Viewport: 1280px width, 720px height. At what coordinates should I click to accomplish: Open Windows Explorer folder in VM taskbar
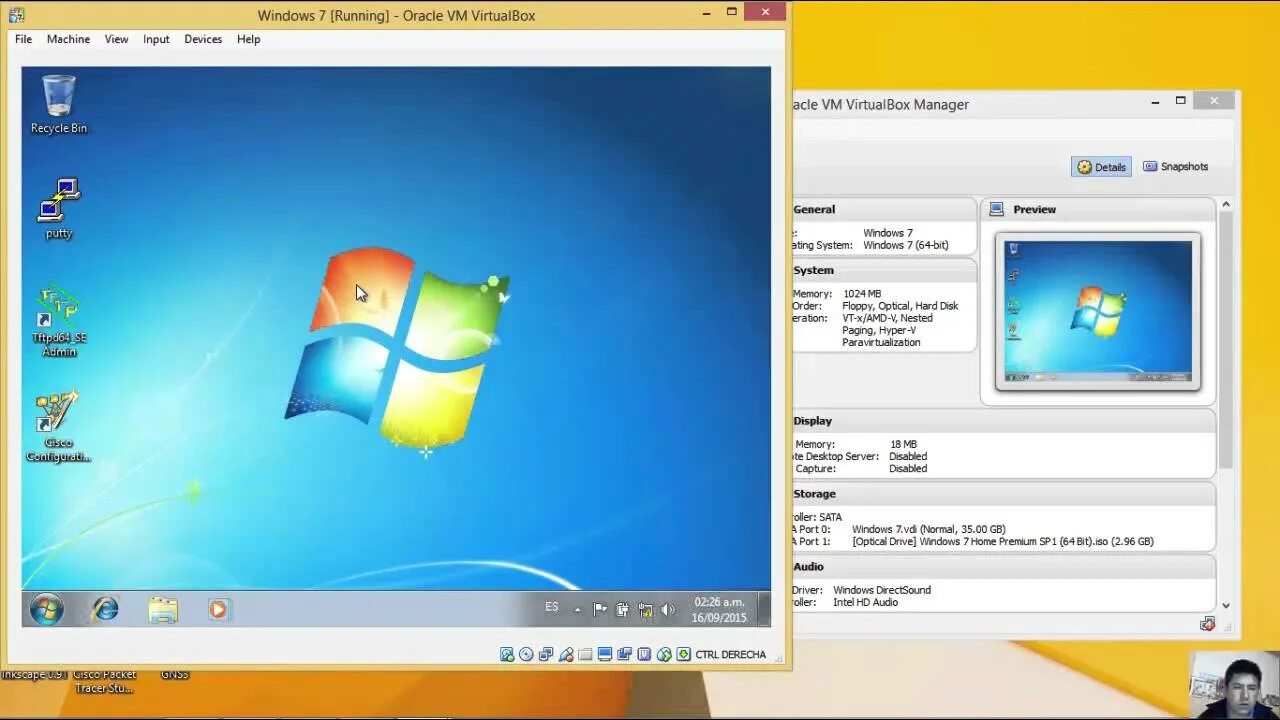coord(163,609)
